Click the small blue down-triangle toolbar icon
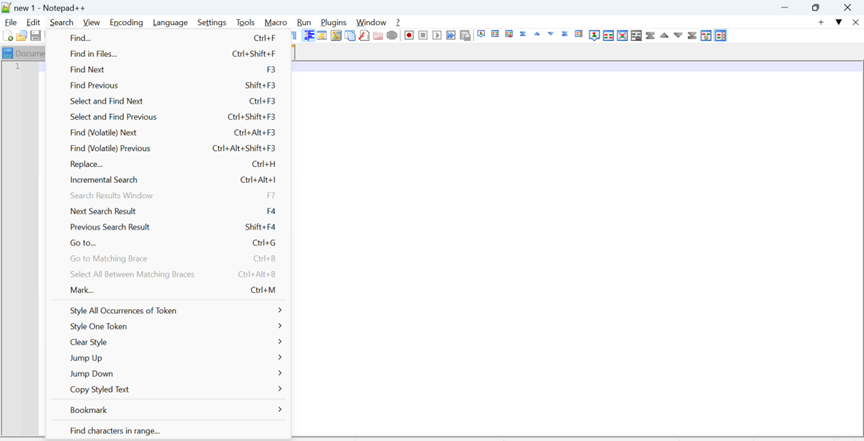This screenshot has width=864, height=441. 550,34
